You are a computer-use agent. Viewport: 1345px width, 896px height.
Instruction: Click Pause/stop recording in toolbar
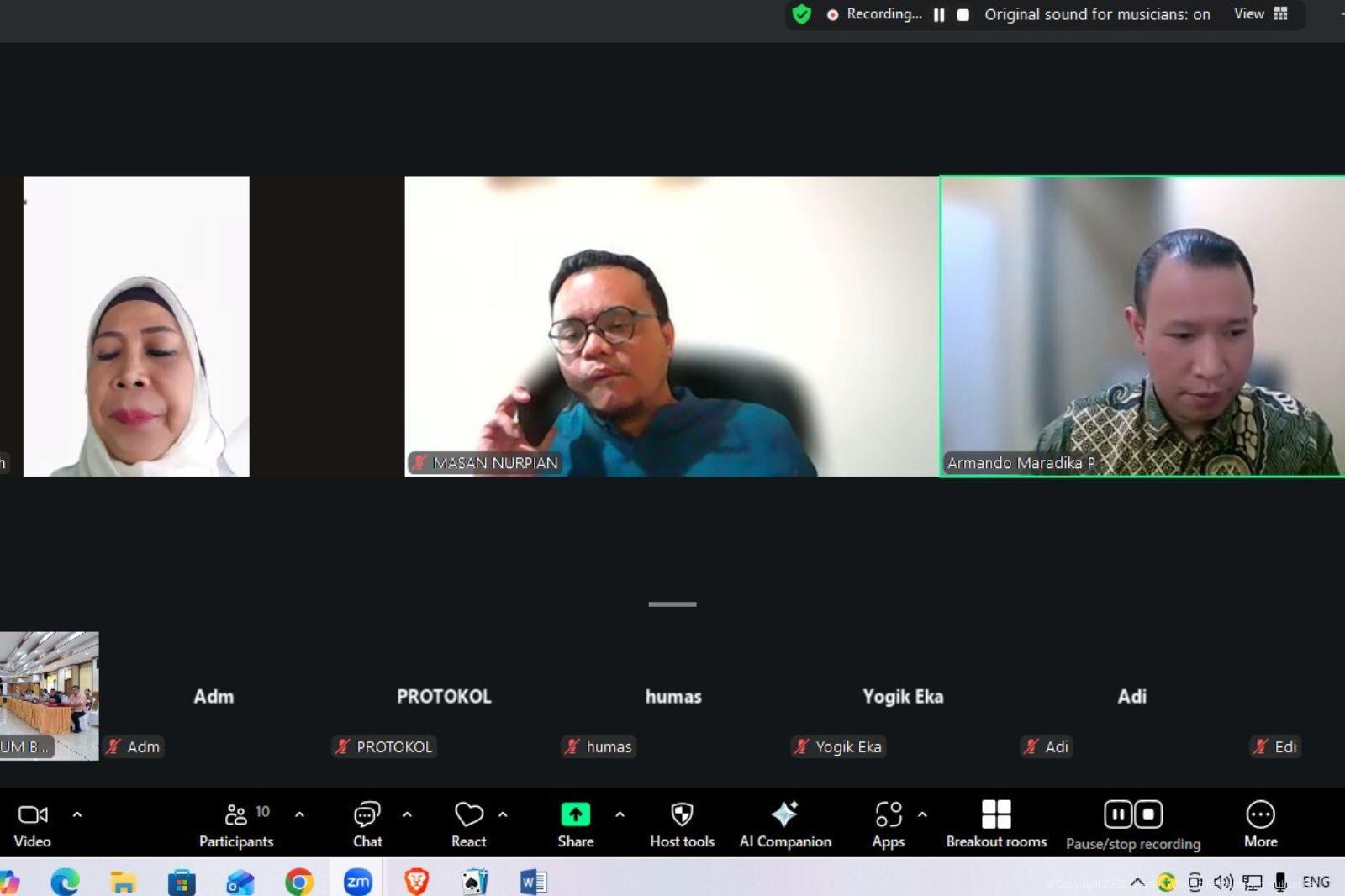[1132, 824]
